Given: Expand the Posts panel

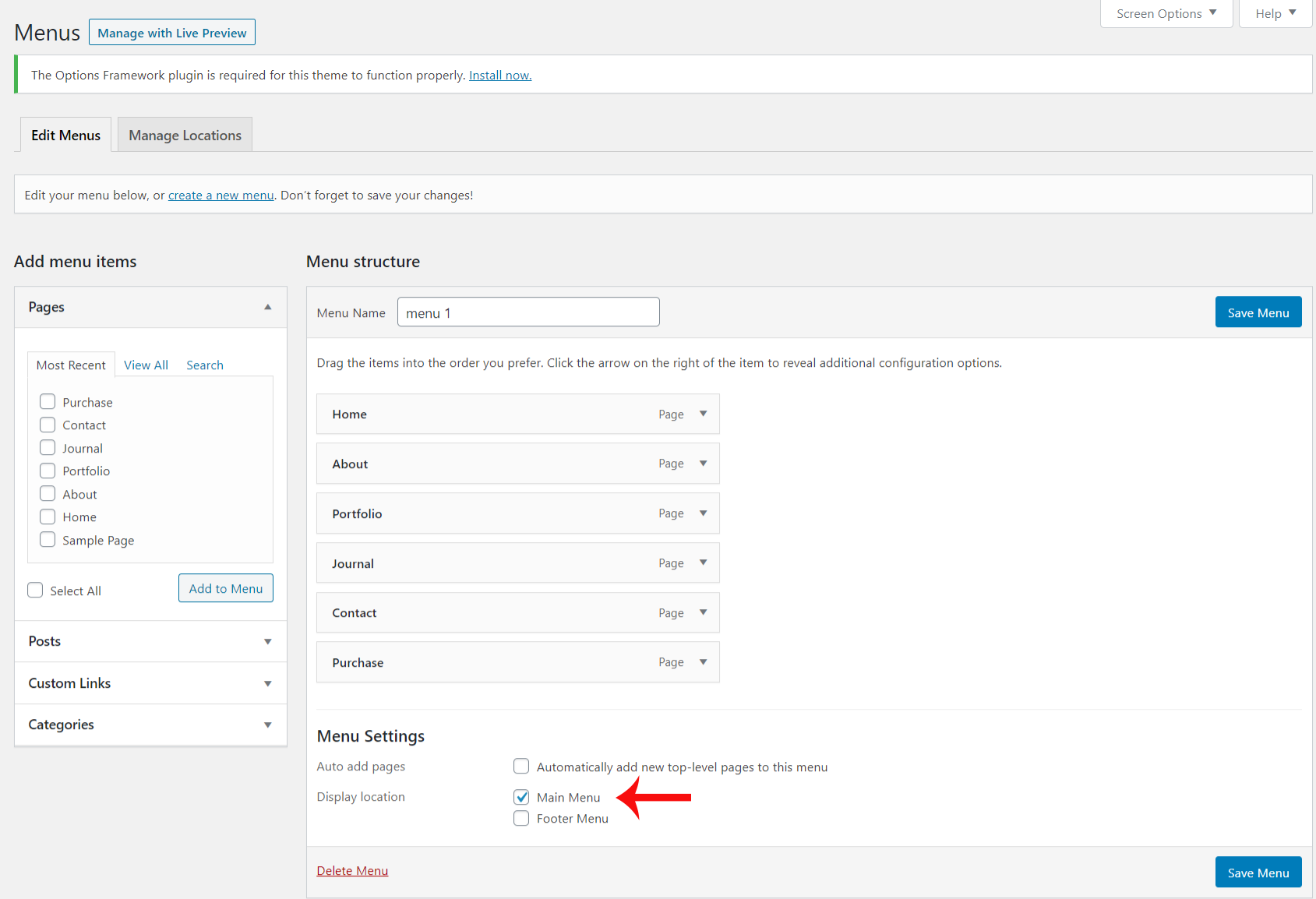Looking at the screenshot, I should [267, 642].
